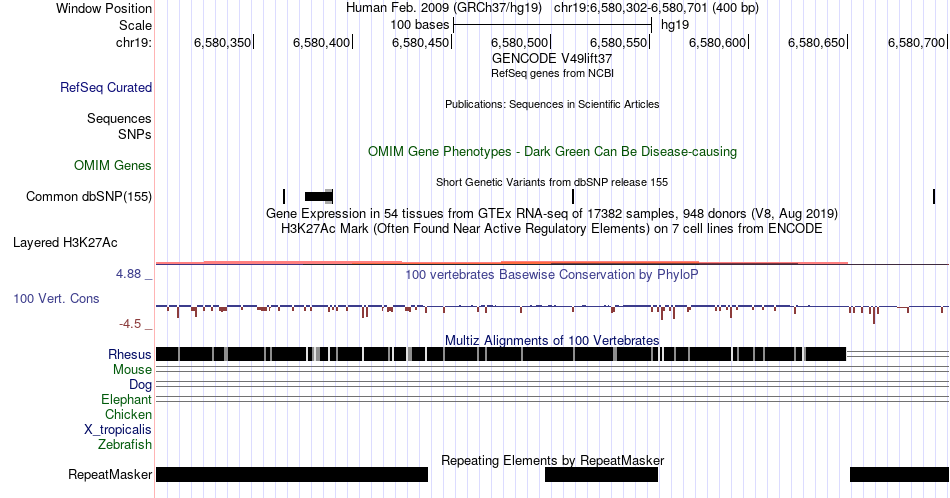Click the rightmost dbSNP variant marker
Image resolution: width=950 pixels, height=498 pixels.
[x=934, y=196]
